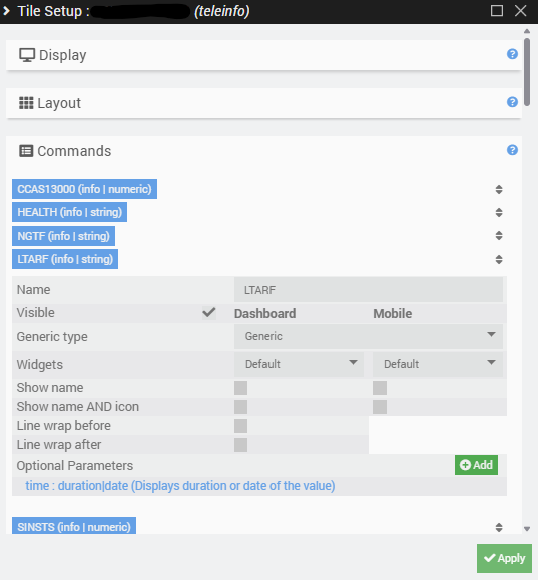
Task: Click the reorder handle for LTARF command
Action: (x=499, y=259)
